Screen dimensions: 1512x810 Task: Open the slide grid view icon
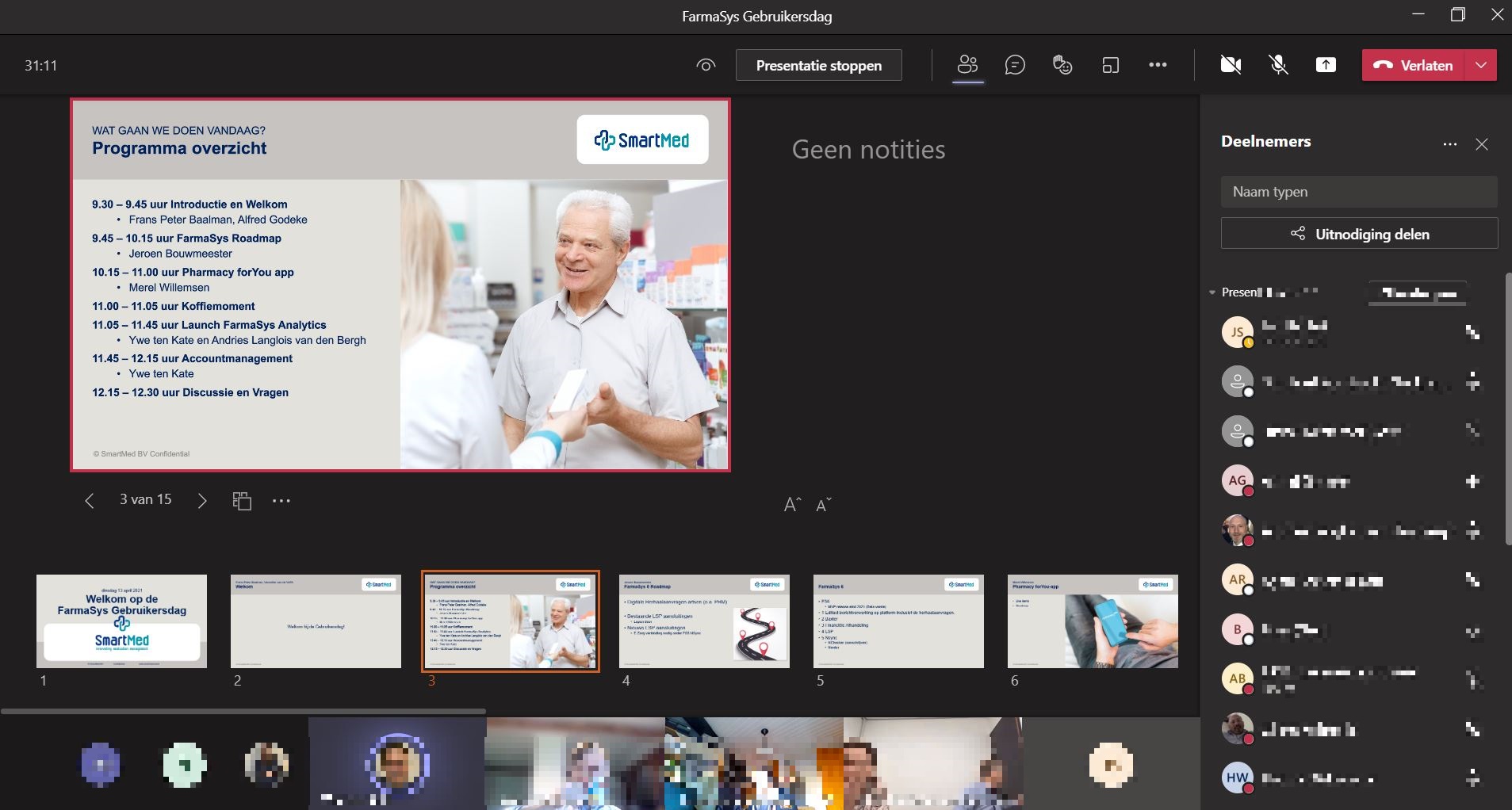(x=242, y=500)
